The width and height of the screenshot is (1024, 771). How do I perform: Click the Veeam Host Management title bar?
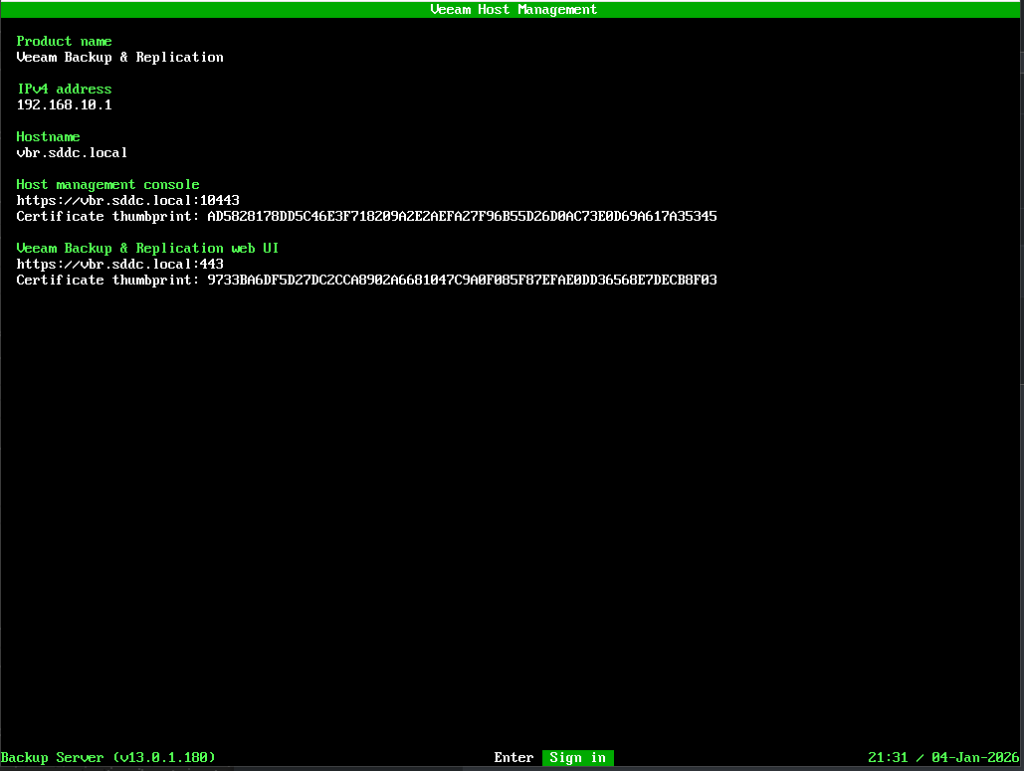click(x=512, y=9)
